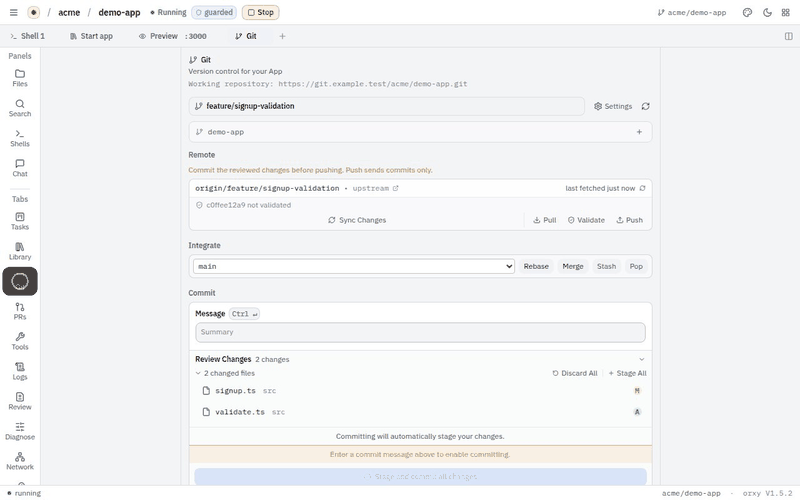
Task: Click the signup.ts file icon
Action: (206, 391)
